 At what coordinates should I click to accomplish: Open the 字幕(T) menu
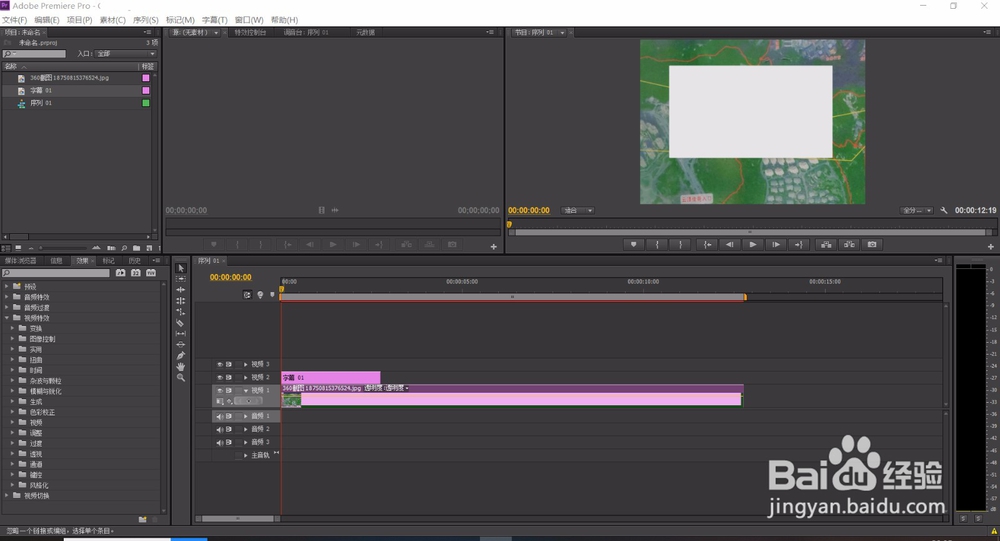214,20
